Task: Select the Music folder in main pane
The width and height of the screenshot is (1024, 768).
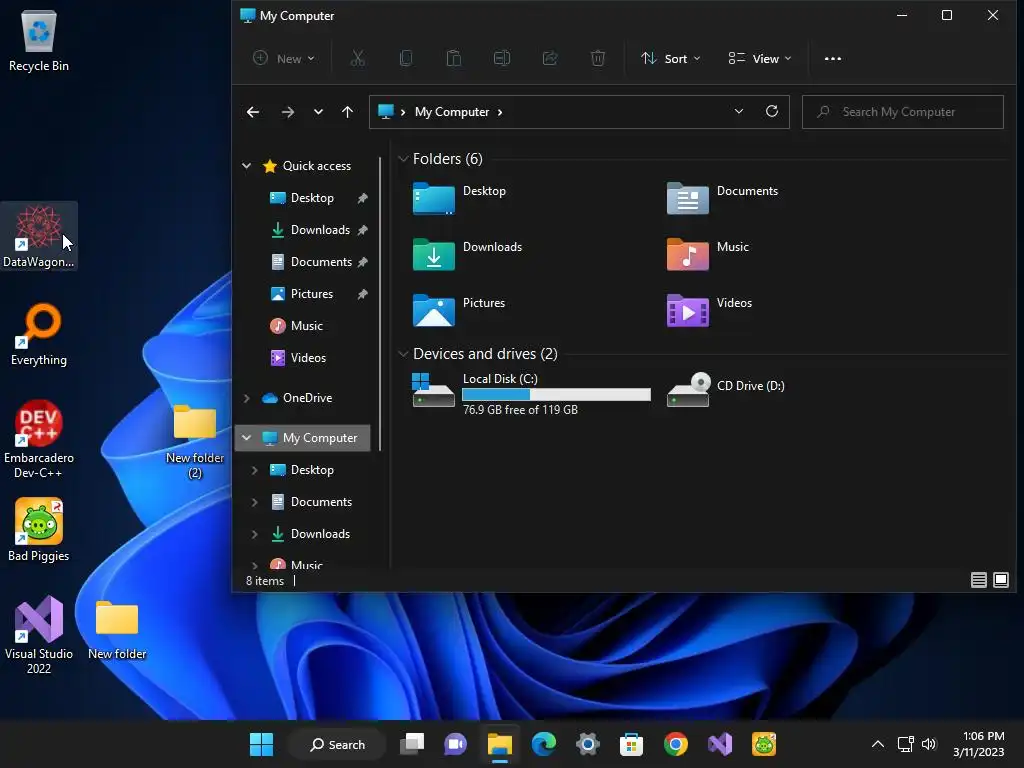Action: coord(708,255)
